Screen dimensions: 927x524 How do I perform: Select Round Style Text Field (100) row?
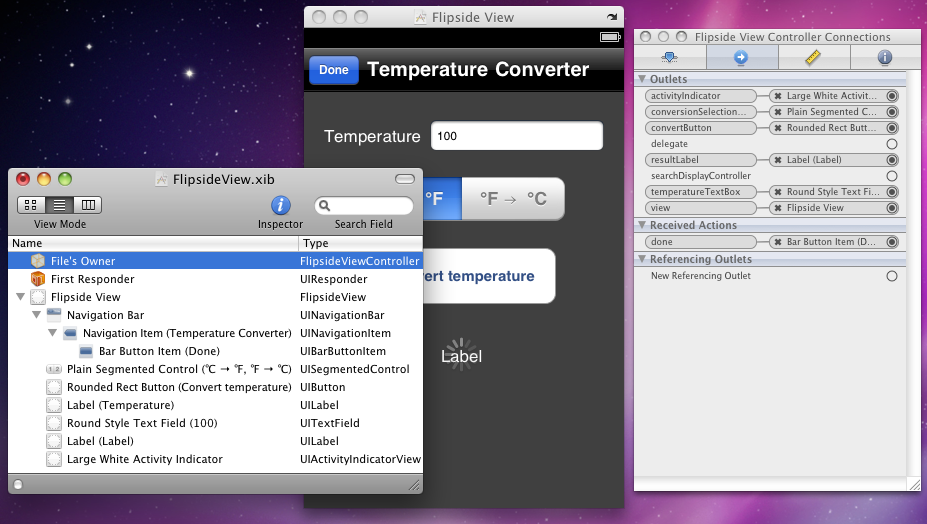pyautogui.click(x=216, y=423)
